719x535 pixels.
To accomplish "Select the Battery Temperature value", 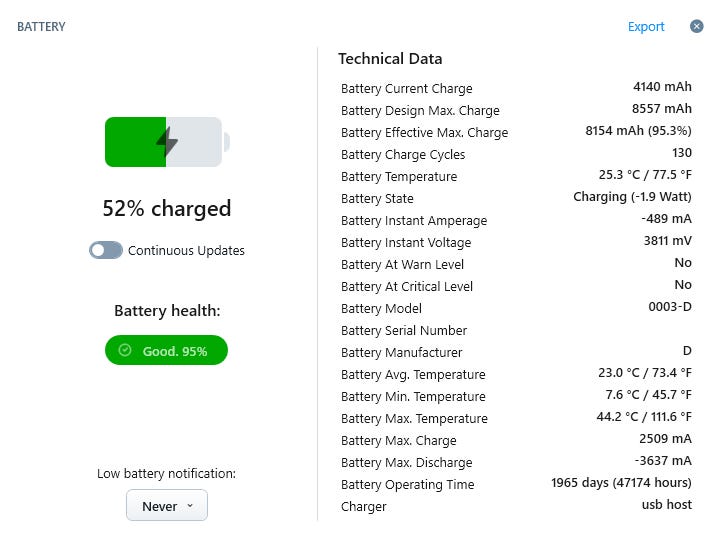I will point(645,175).
